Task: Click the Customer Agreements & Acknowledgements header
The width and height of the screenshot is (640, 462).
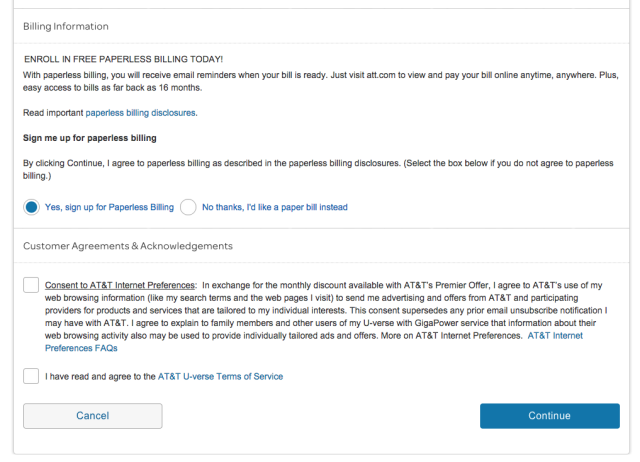Action: (x=128, y=246)
